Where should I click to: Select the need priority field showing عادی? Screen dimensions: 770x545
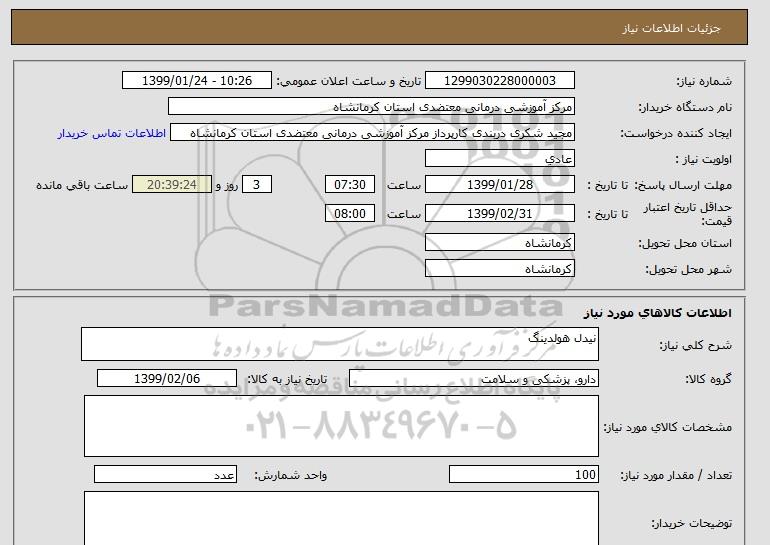click(x=499, y=159)
